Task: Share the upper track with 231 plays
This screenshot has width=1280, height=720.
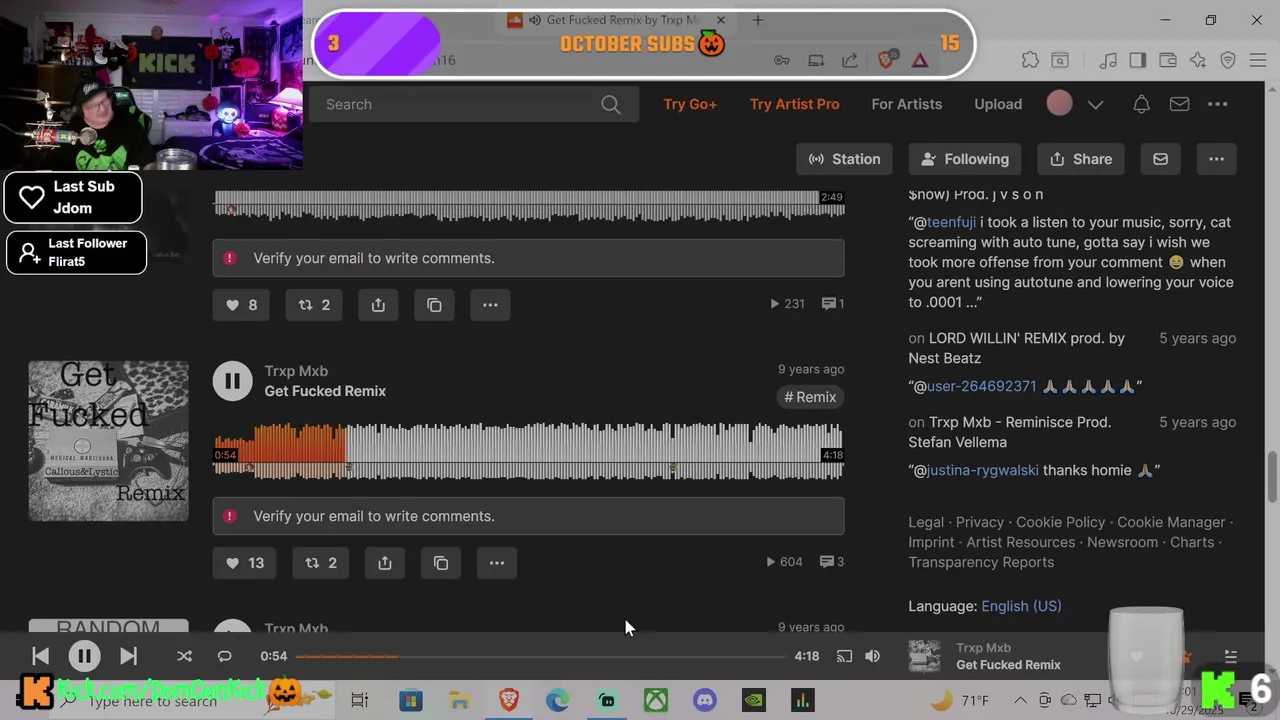Action: [x=378, y=305]
